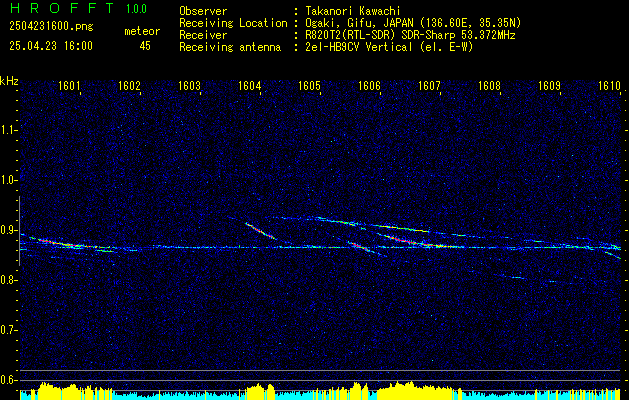629x400 pixels.
Task: Click frequency label 1.0
Action: click(x=8, y=181)
